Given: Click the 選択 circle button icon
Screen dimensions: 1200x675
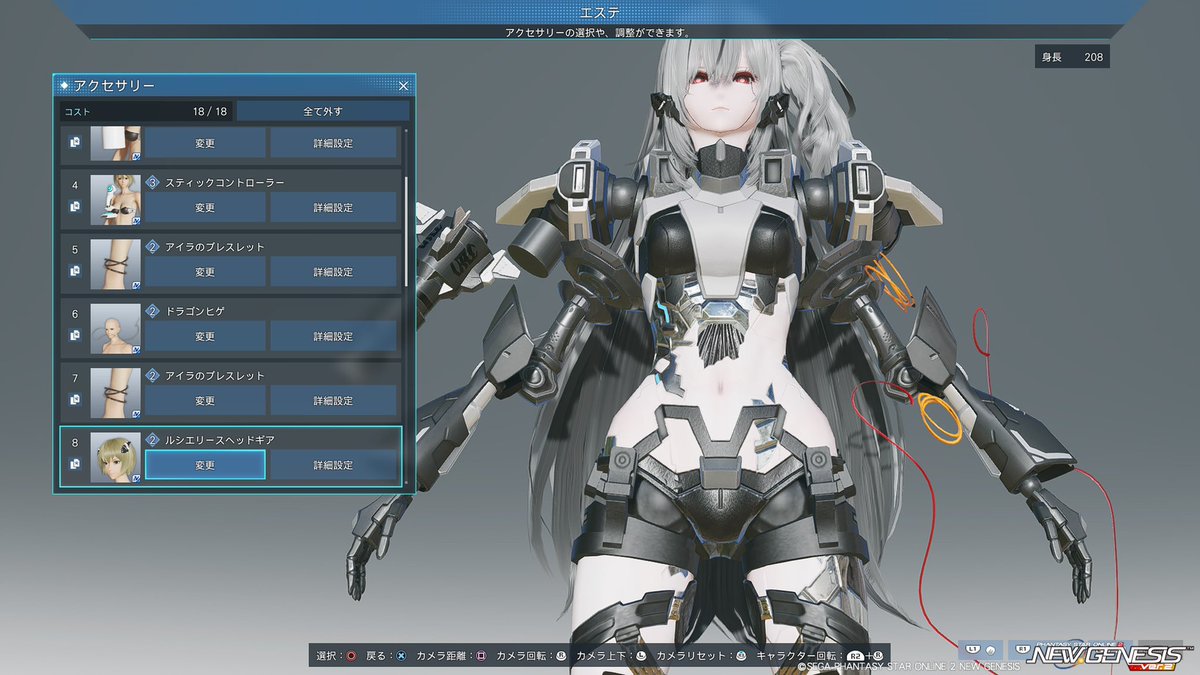Looking at the screenshot, I should click(351, 657).
